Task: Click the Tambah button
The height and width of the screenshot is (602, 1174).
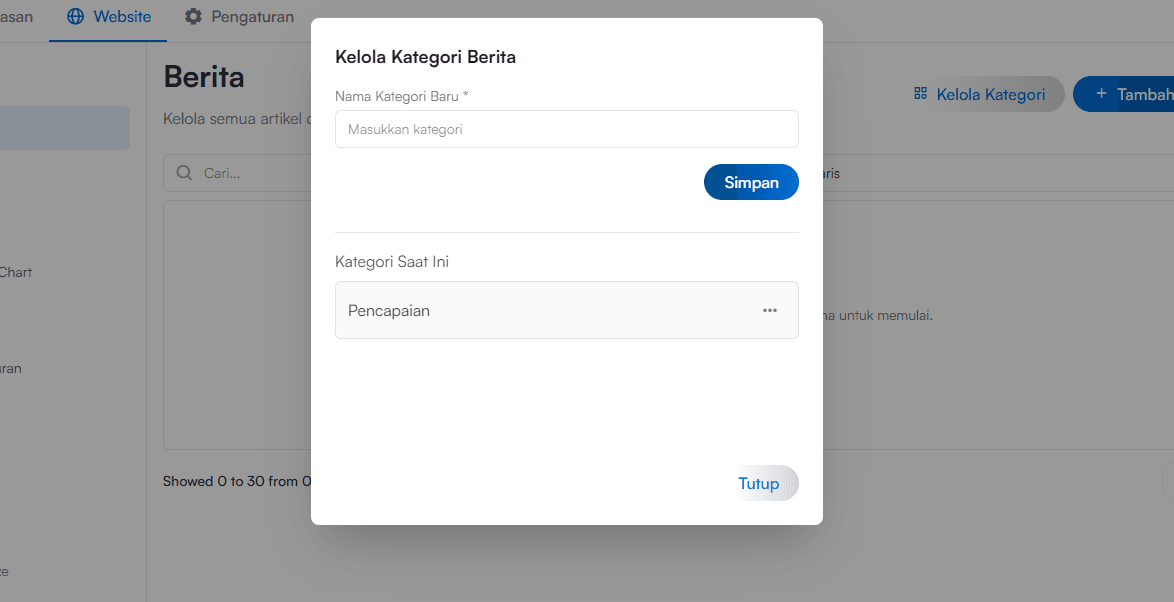Action: pos(1130,93)
